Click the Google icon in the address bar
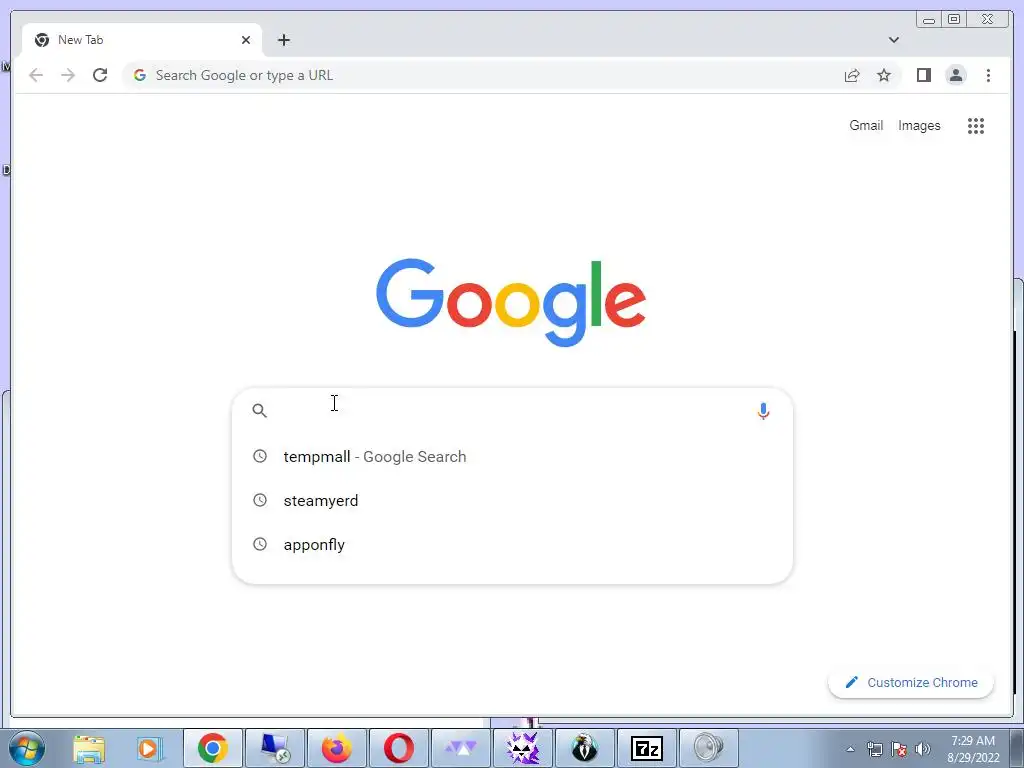Screen dimensions: 1024x768 click(139, 75)
